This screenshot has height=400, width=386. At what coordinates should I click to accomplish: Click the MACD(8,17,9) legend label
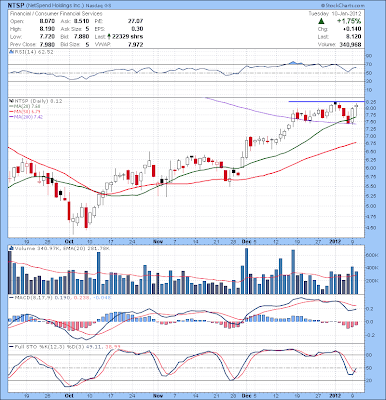(33, 297)
